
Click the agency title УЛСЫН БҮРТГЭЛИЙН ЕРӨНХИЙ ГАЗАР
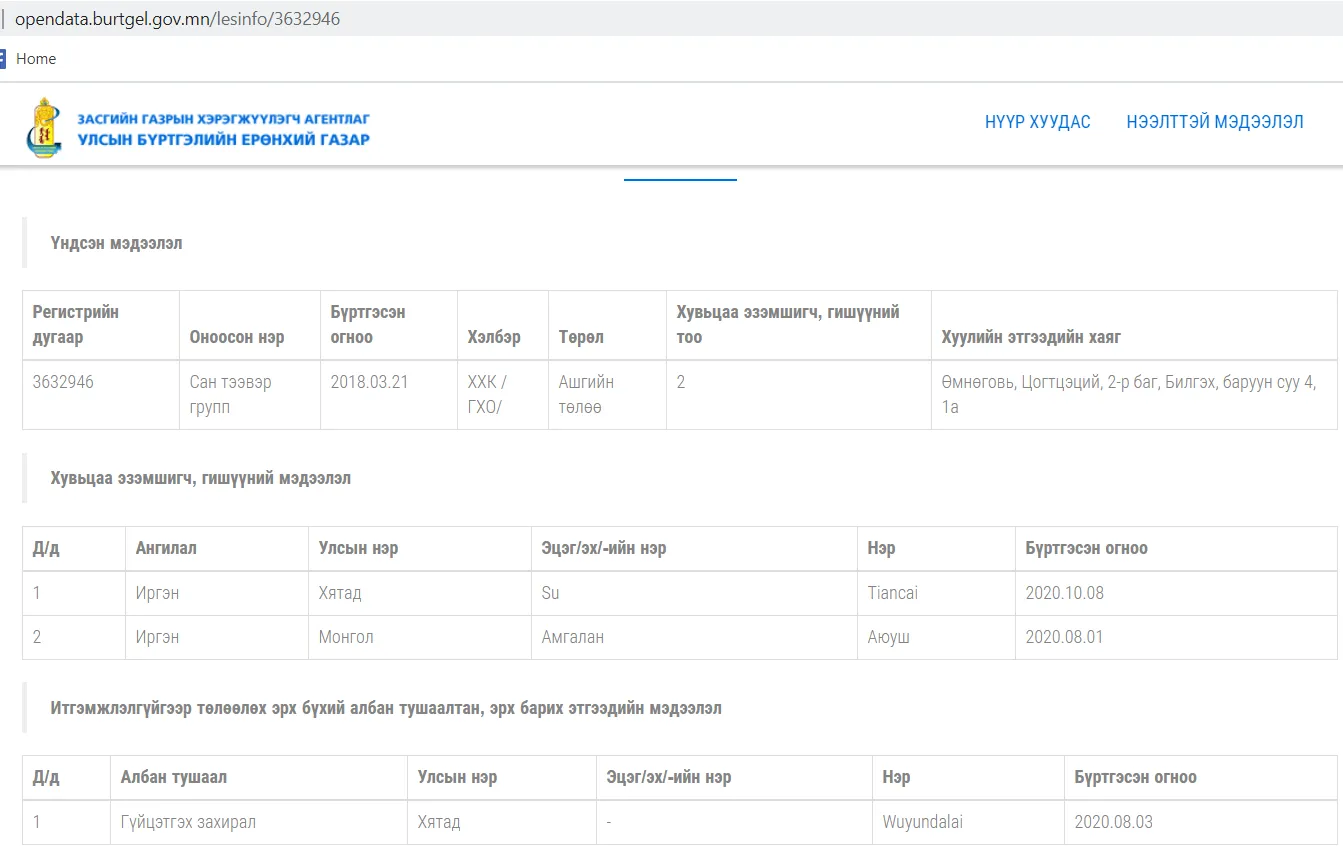224,140
